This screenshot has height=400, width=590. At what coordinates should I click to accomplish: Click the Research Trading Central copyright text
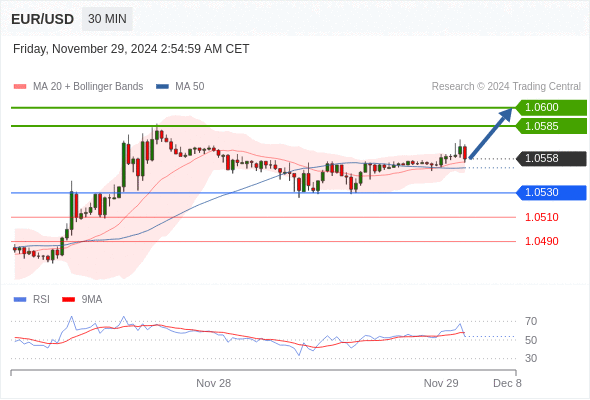[506, 87]
